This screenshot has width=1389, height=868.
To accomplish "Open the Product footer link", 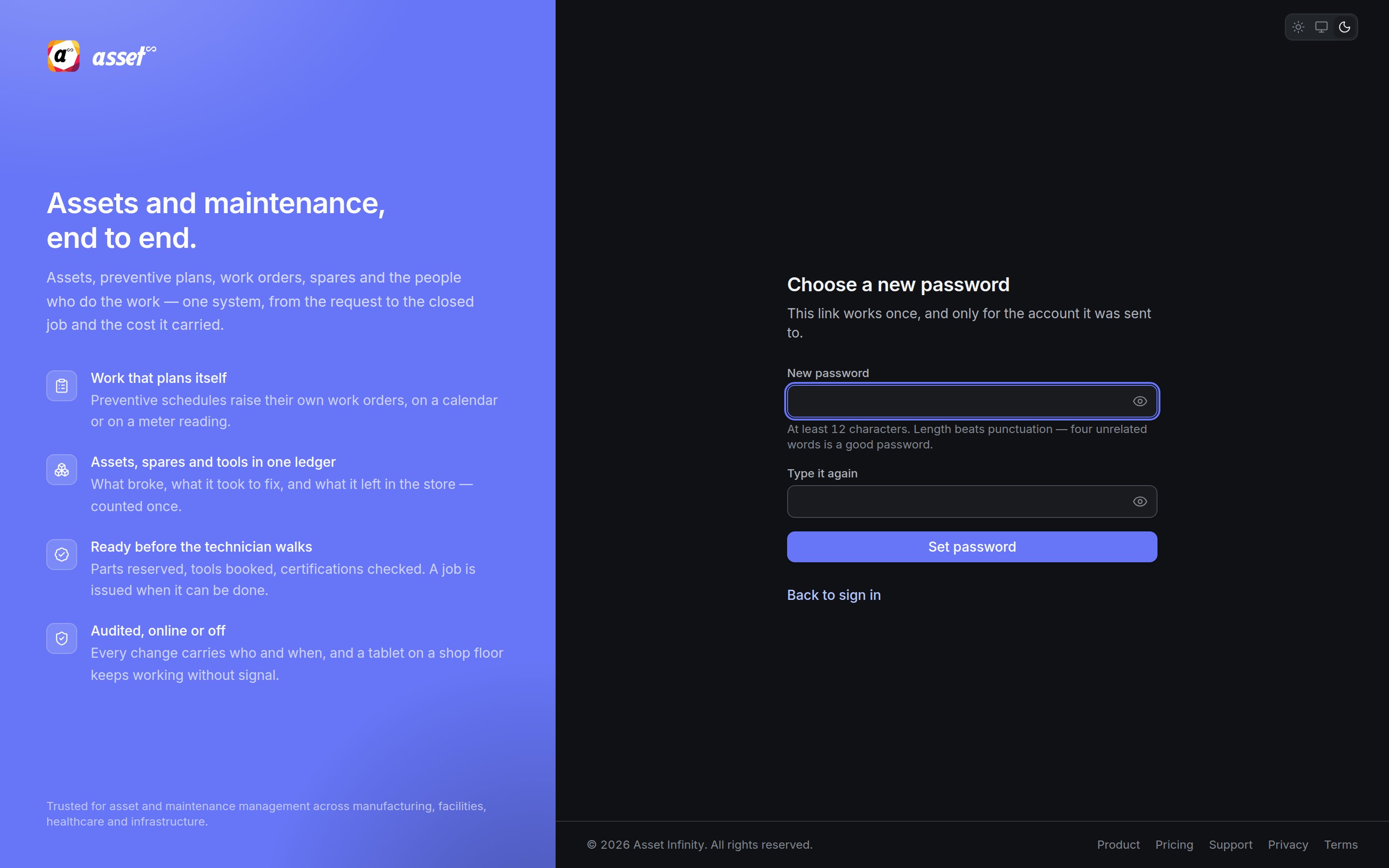I will point(1118,844).
